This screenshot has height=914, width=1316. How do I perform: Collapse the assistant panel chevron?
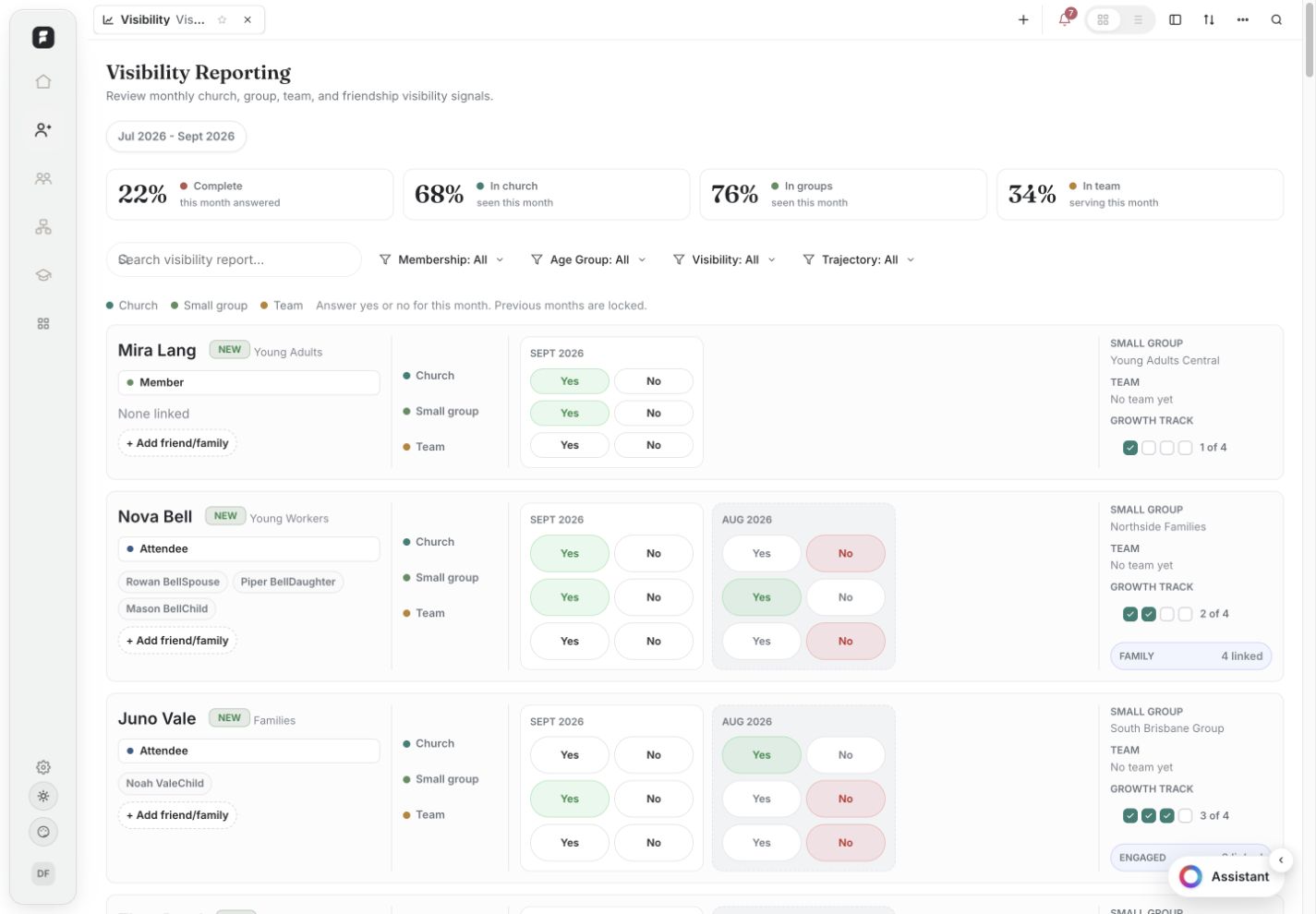click(x=1281, y=860)
